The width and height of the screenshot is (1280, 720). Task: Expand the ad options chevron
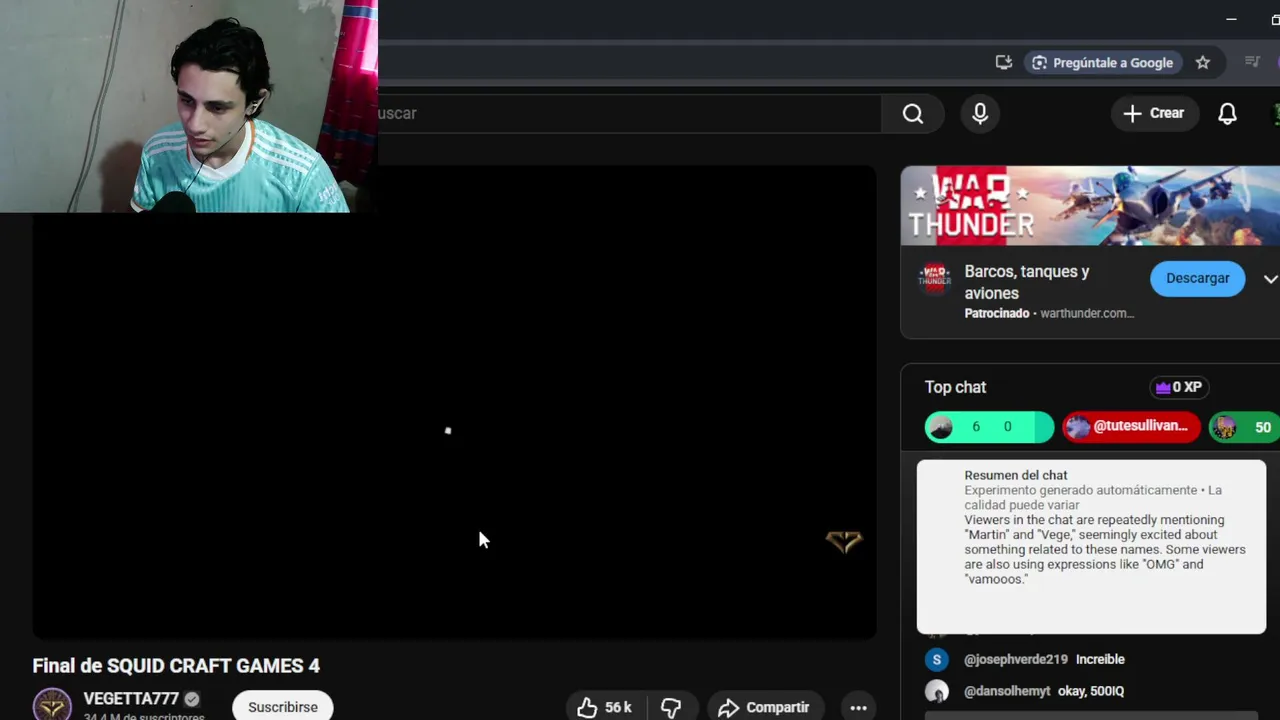(x=1270, y=279)
